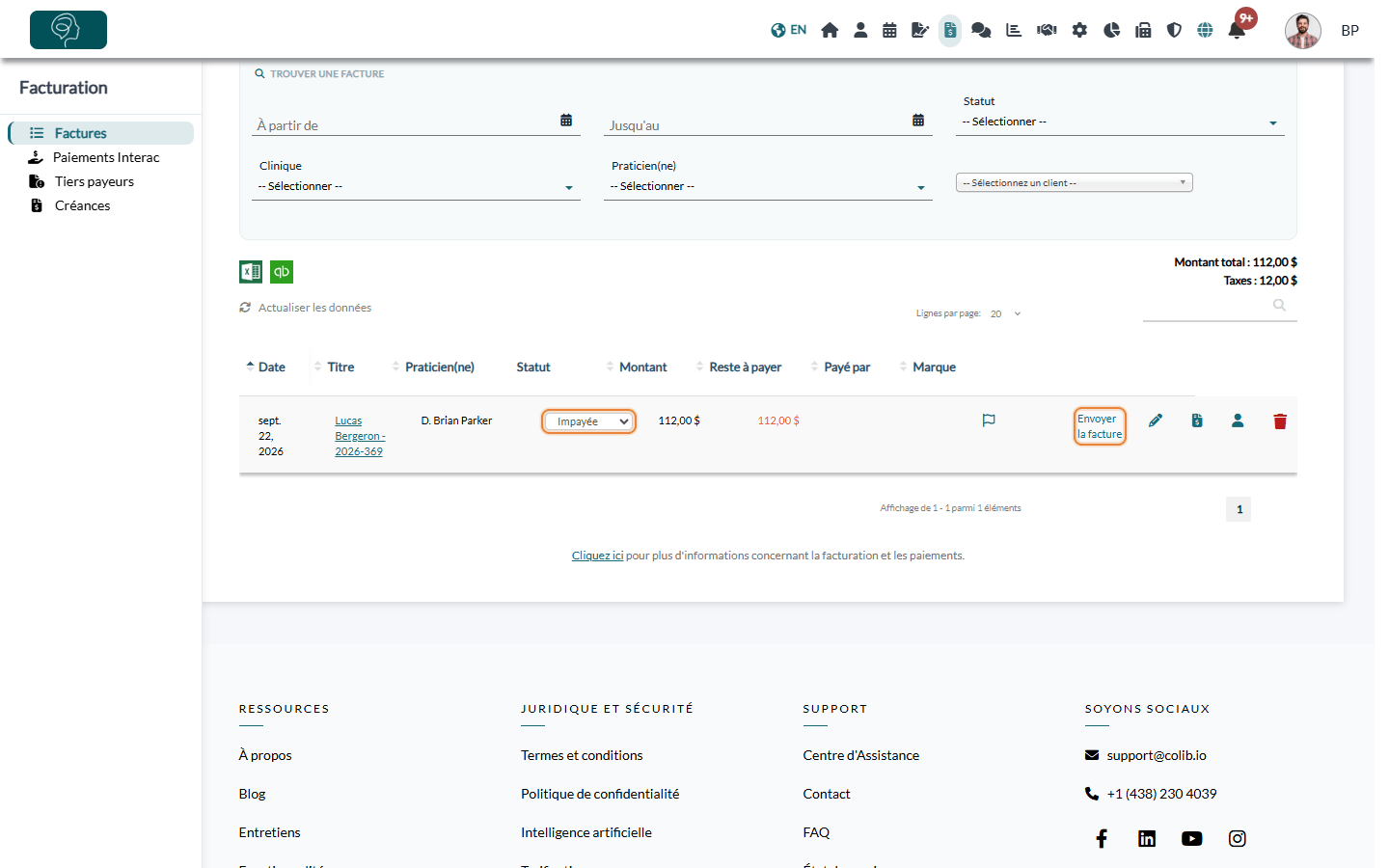Open the calendar icon in top bar
The image size is (1389, 868).
pos(889,30)
